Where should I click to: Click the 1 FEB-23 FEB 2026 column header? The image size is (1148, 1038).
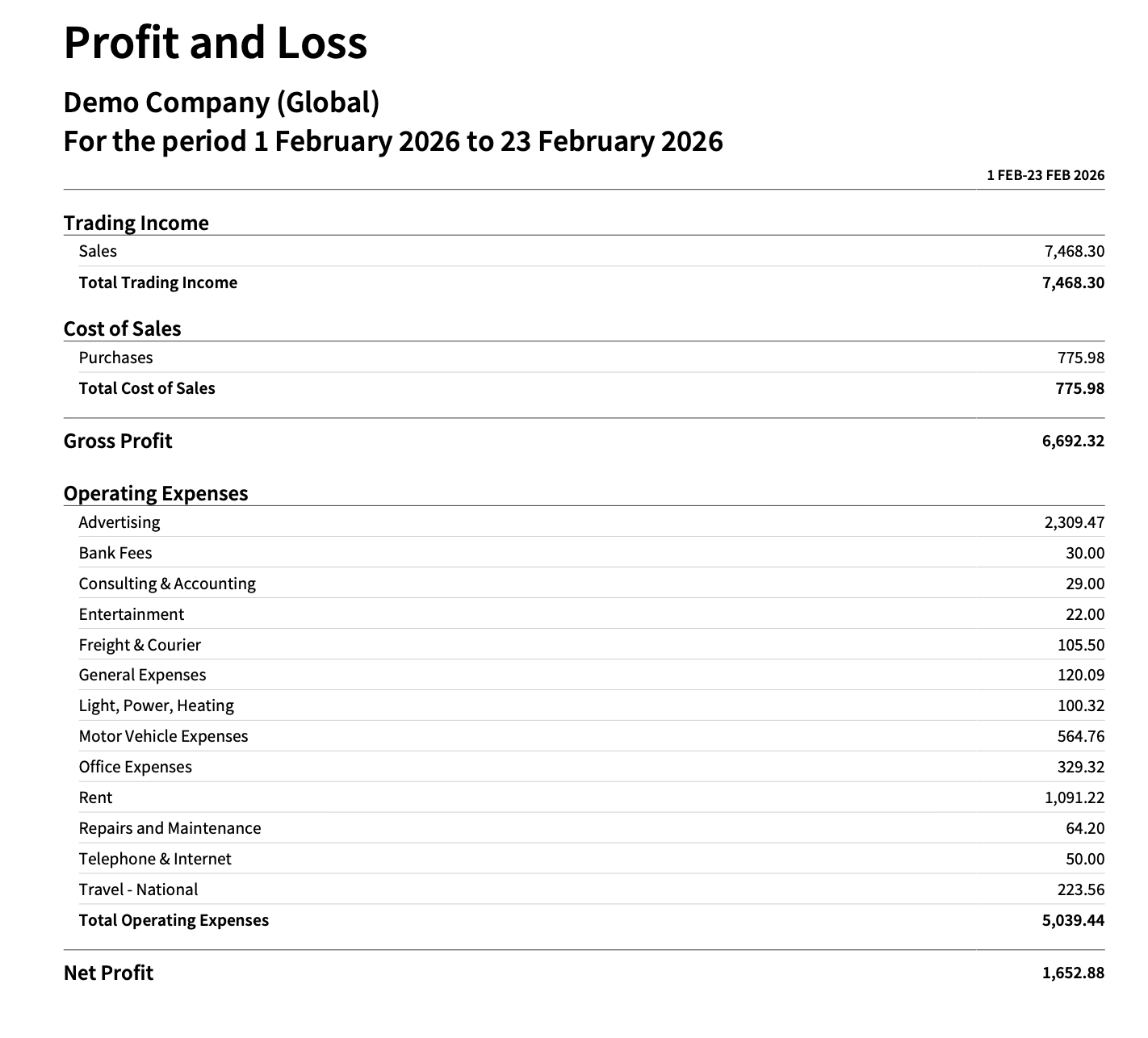(1045, 175)
